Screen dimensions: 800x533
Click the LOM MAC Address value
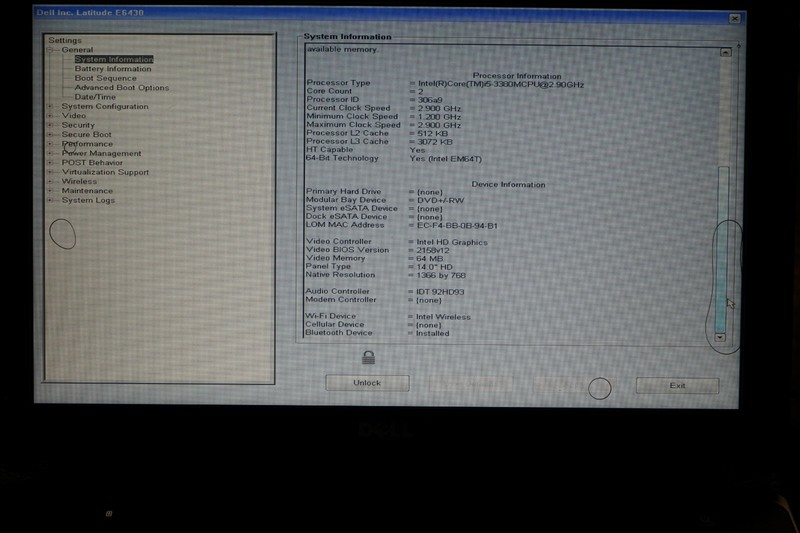[x=457, y=225]
